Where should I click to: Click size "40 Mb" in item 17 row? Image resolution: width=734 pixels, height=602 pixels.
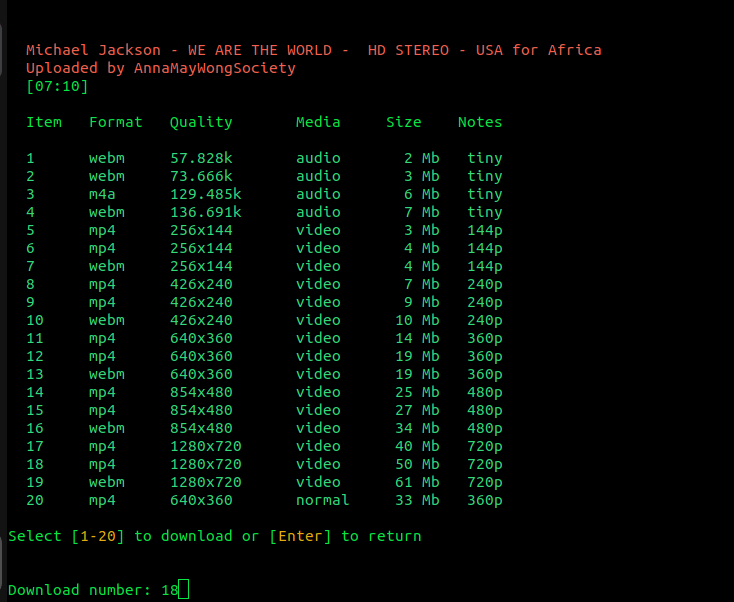coord(417,447)
